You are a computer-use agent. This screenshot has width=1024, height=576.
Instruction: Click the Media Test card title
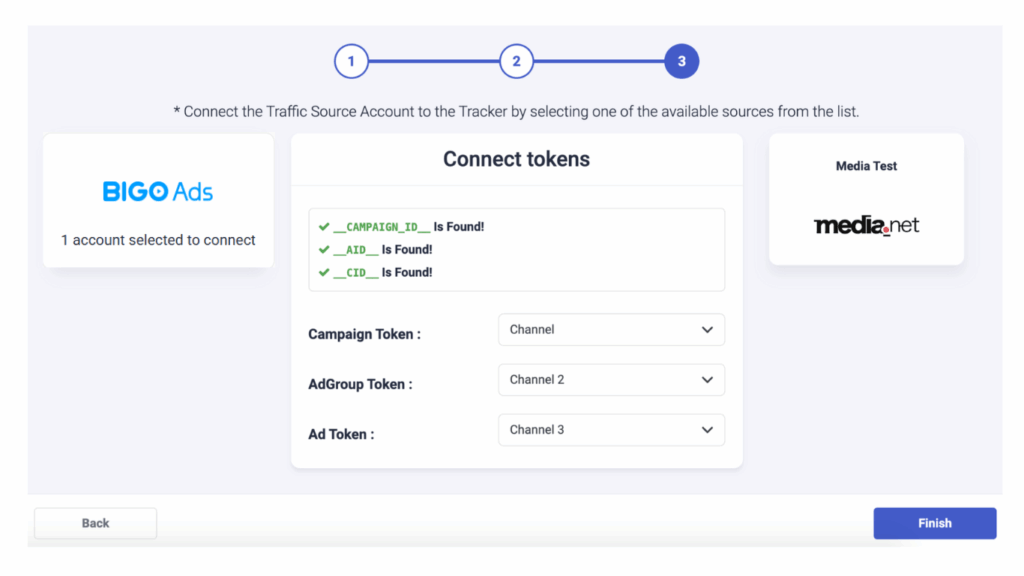pyautogui.click(x=866, y=166)
